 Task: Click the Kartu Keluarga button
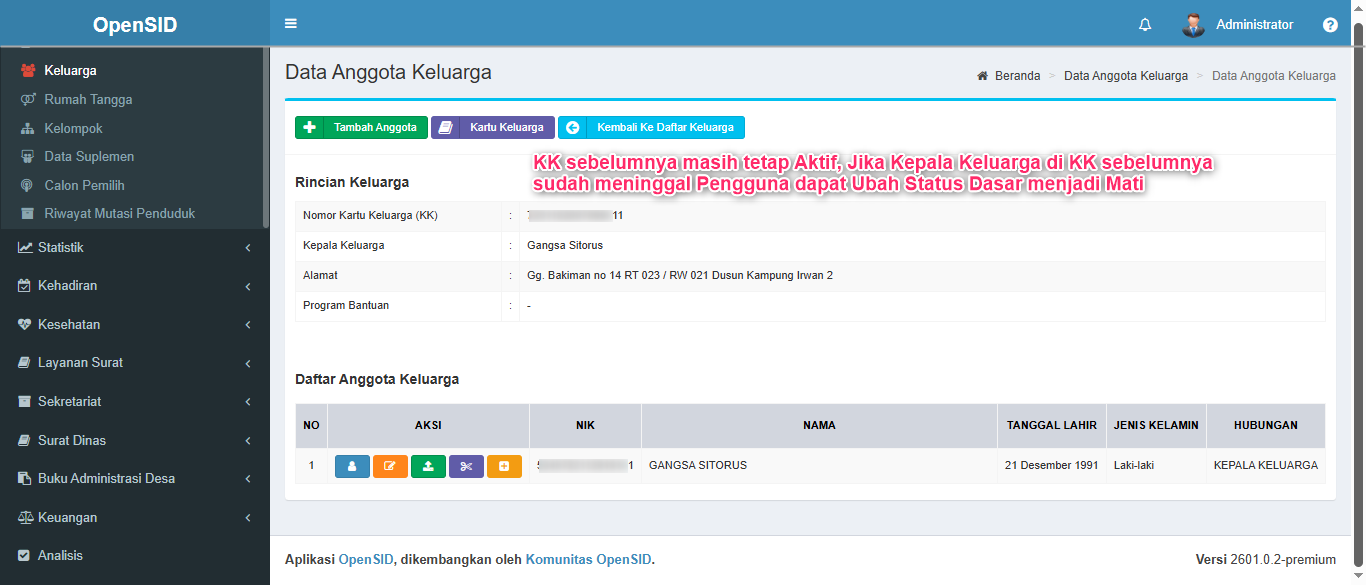(493, 128)
